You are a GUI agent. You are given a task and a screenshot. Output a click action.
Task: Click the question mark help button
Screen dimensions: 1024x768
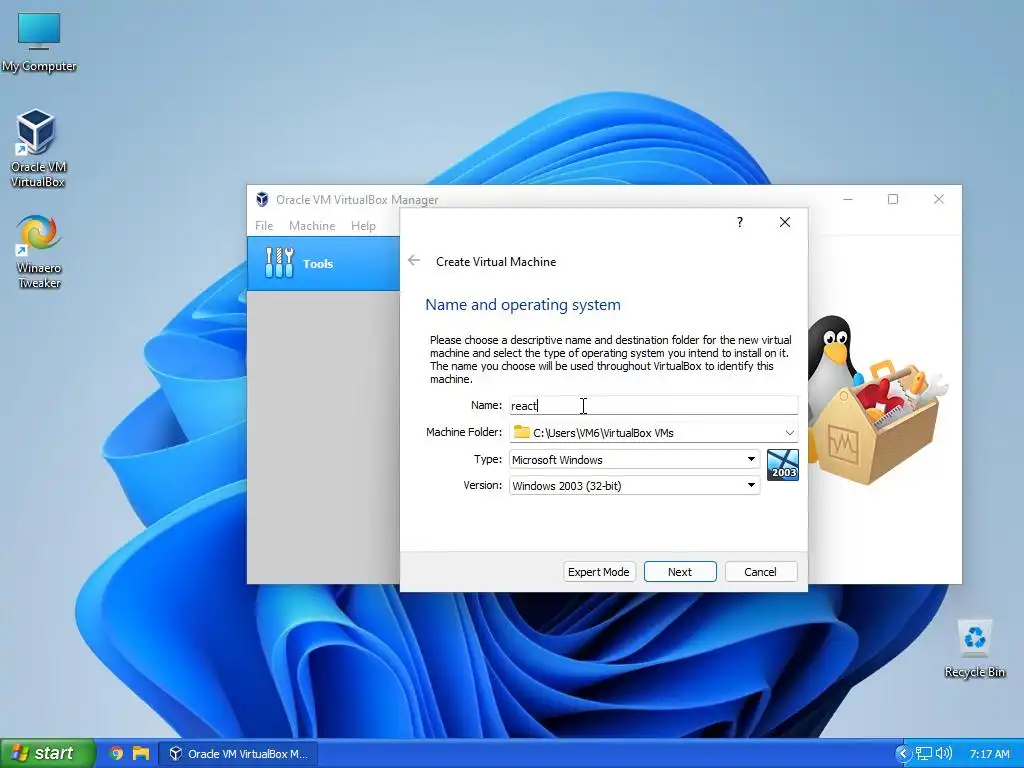(740, 222)
